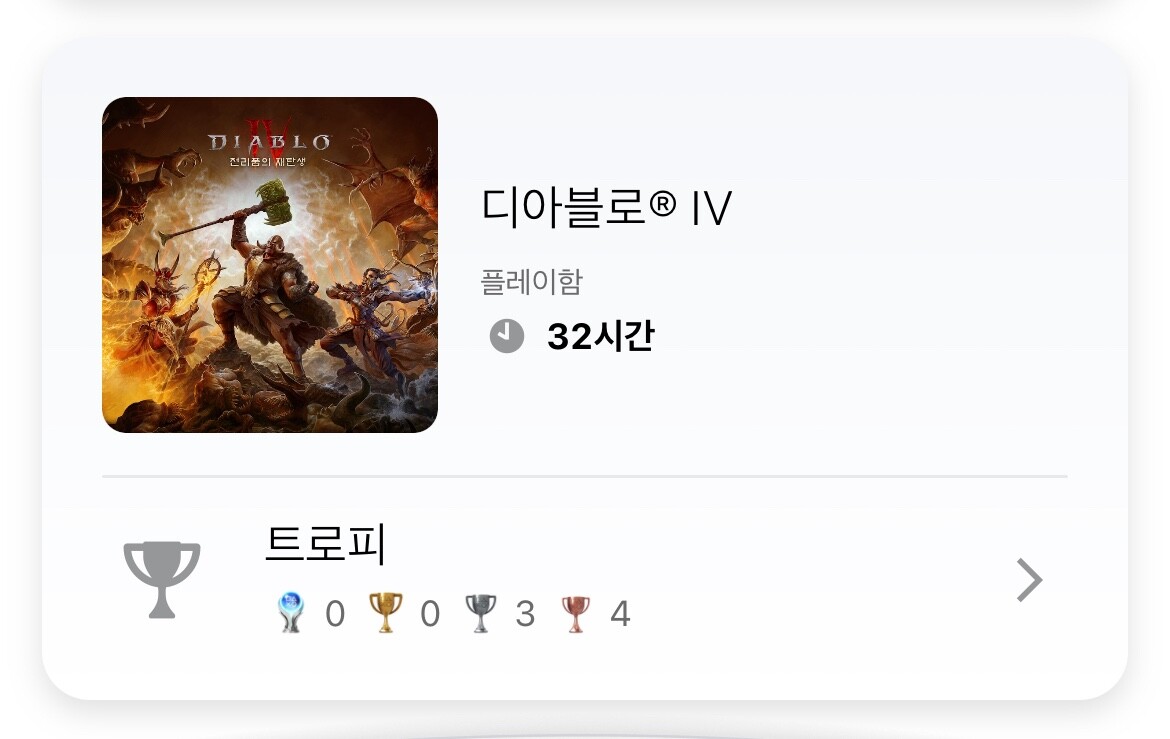
Task: Click the silver trophy count 3
Action: (525, 614)
